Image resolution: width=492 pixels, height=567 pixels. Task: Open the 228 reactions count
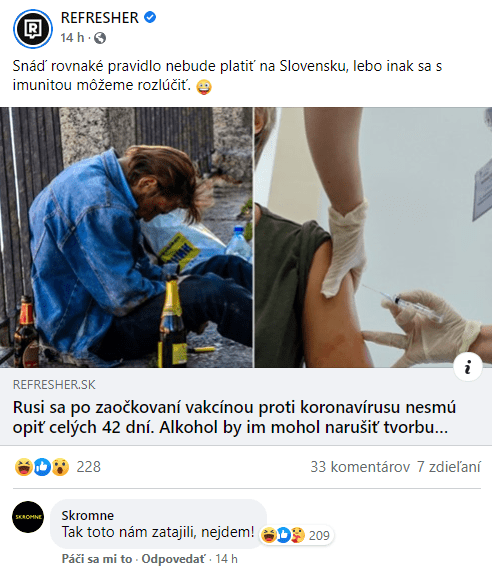tap(89, 467)
